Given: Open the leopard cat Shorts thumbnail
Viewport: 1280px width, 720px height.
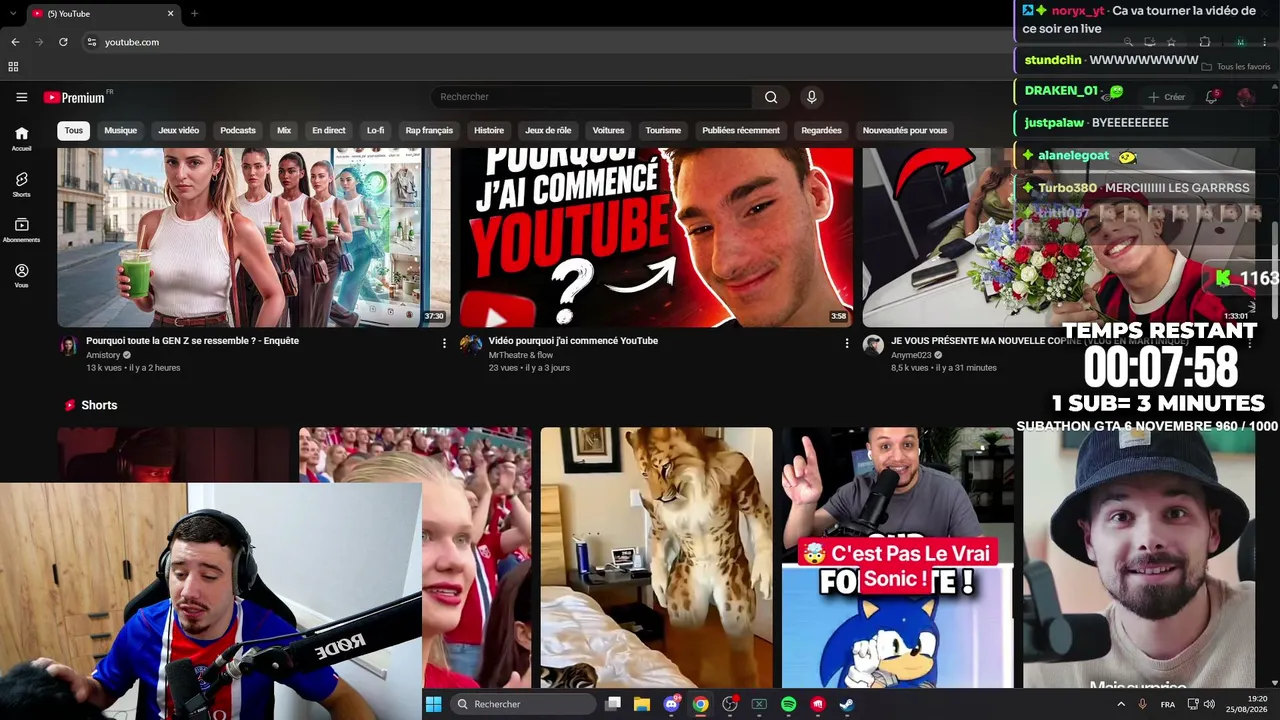Looking at the screenshot, I should point(657,558).
